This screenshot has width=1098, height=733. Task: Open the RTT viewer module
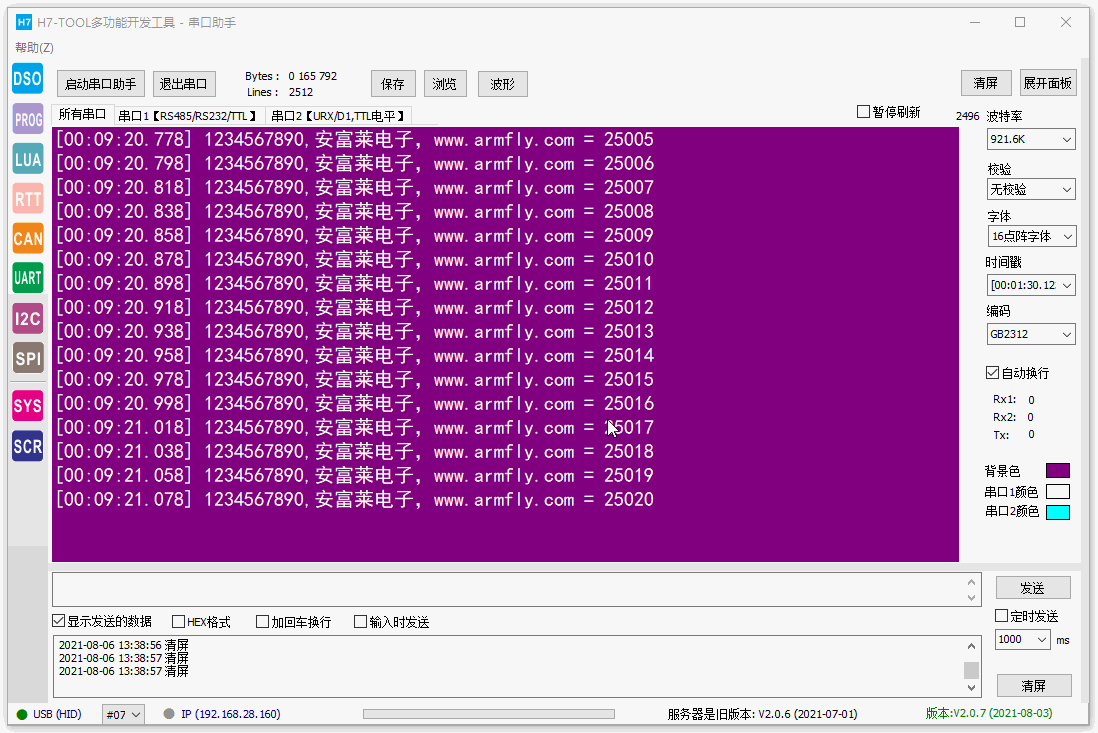[x=27, y=199]
